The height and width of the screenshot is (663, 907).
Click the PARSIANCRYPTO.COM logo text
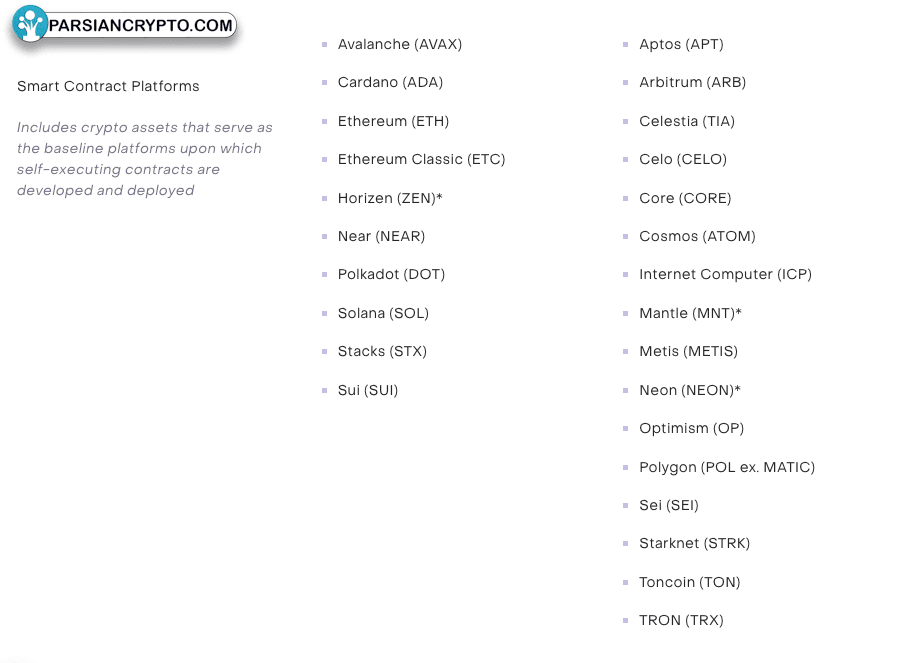(x=141, y=25)
